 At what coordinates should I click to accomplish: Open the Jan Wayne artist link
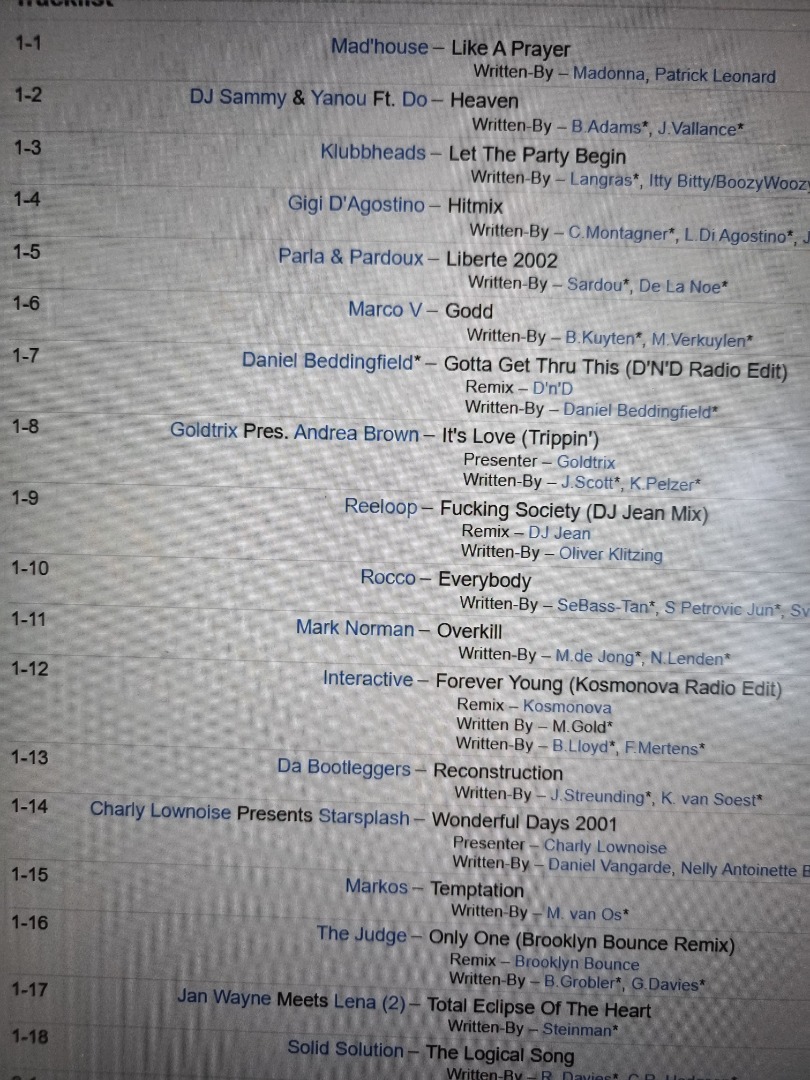[x=224, y=997]
